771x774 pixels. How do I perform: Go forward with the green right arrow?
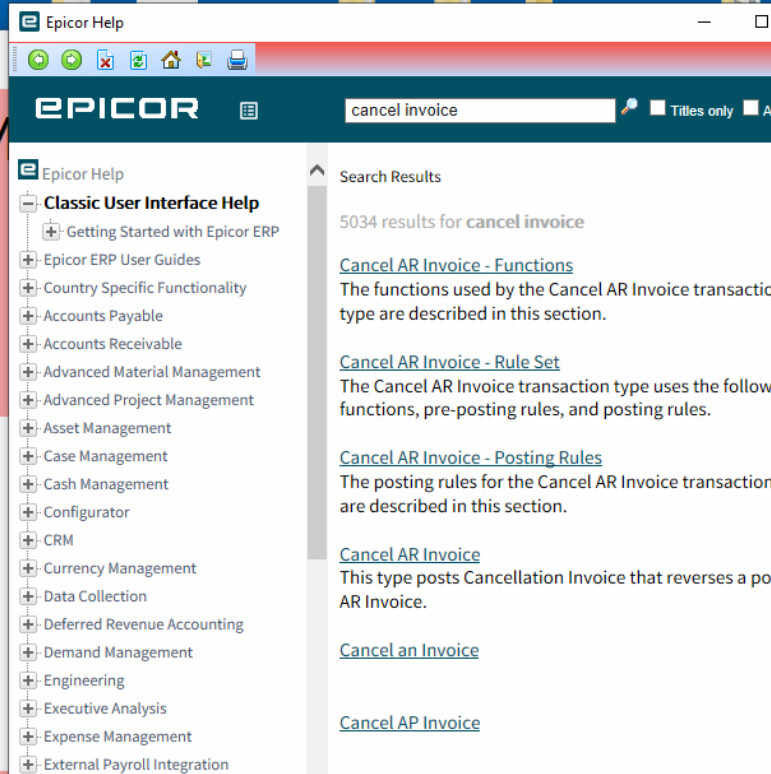coord(71,60)
